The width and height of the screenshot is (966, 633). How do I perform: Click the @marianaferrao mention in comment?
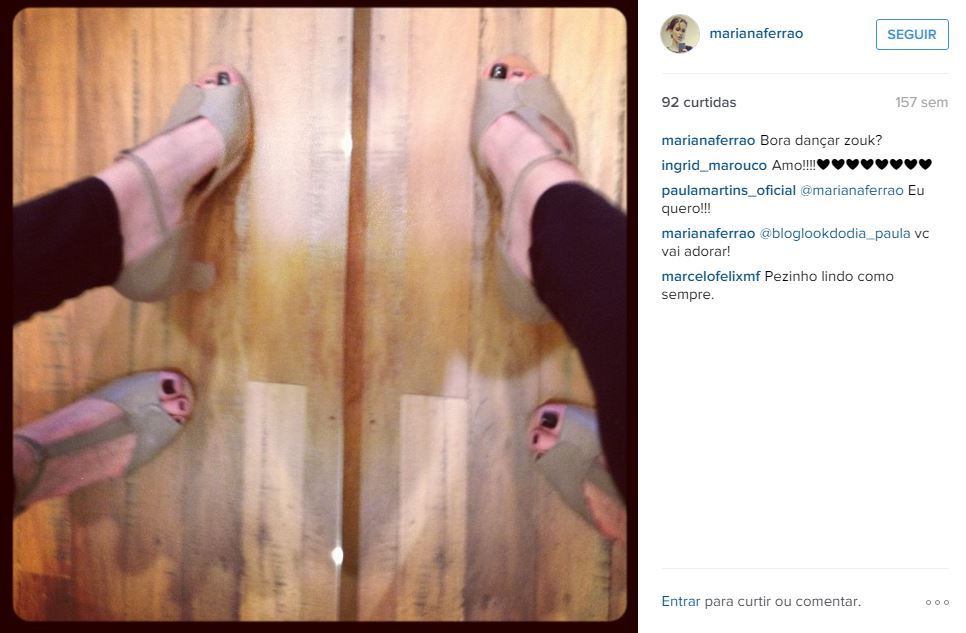851,190
